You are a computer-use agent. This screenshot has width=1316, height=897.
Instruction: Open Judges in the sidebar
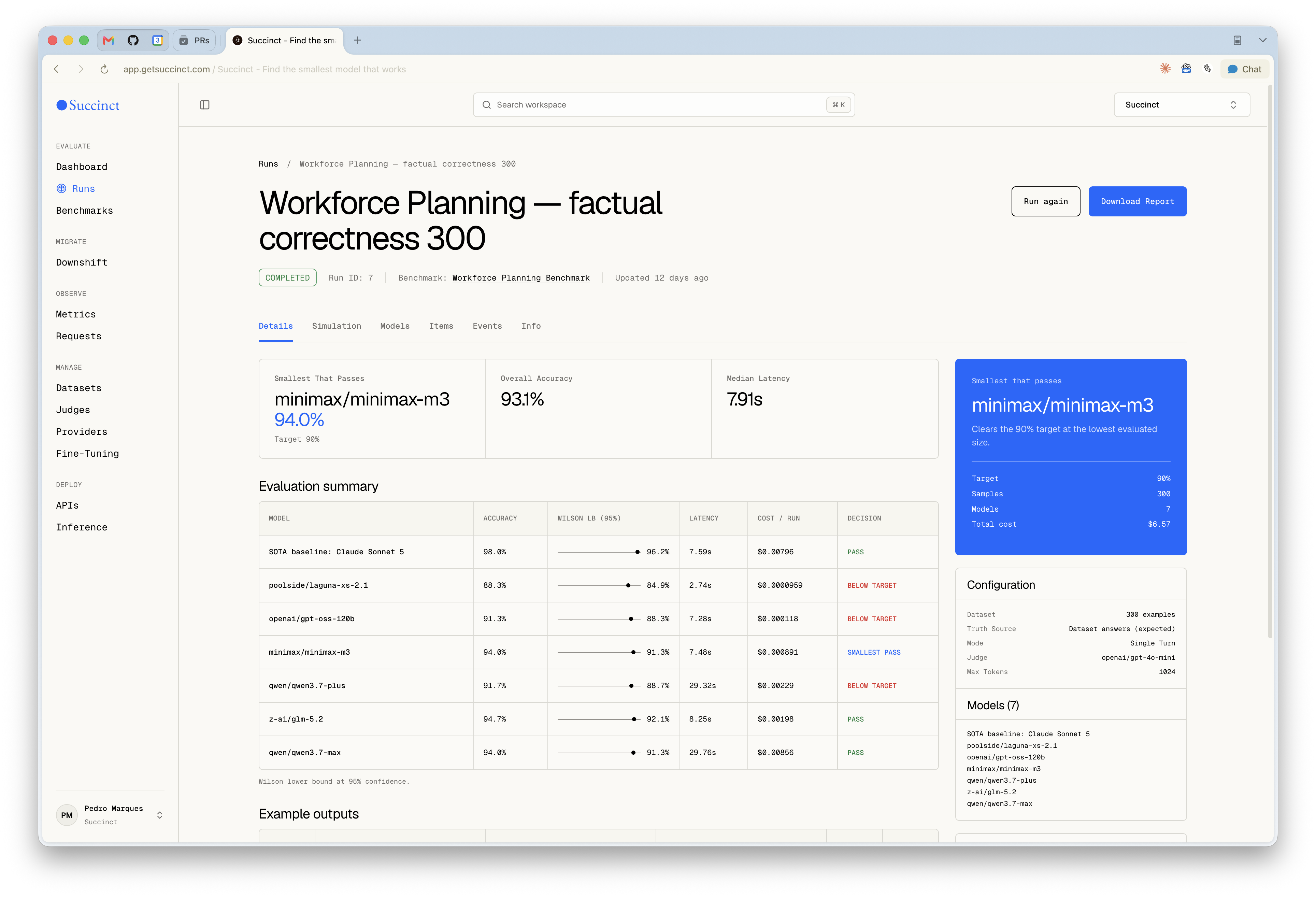[x=73, y=410]
